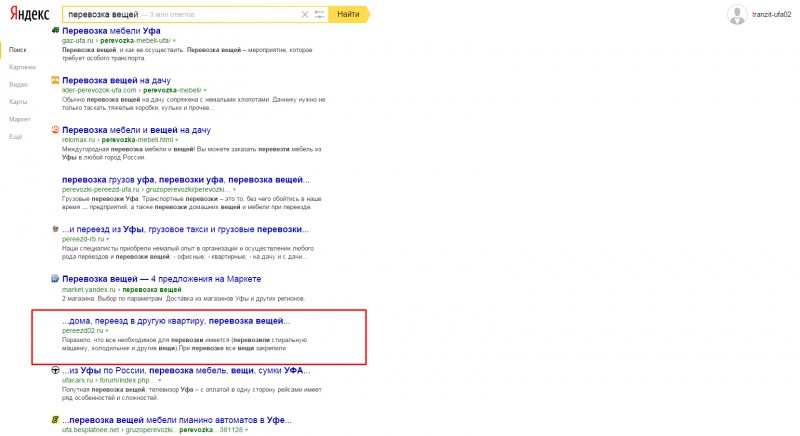Click the Яндекс logo
This screenshot has height=436, width=800.
click(30, 14)
